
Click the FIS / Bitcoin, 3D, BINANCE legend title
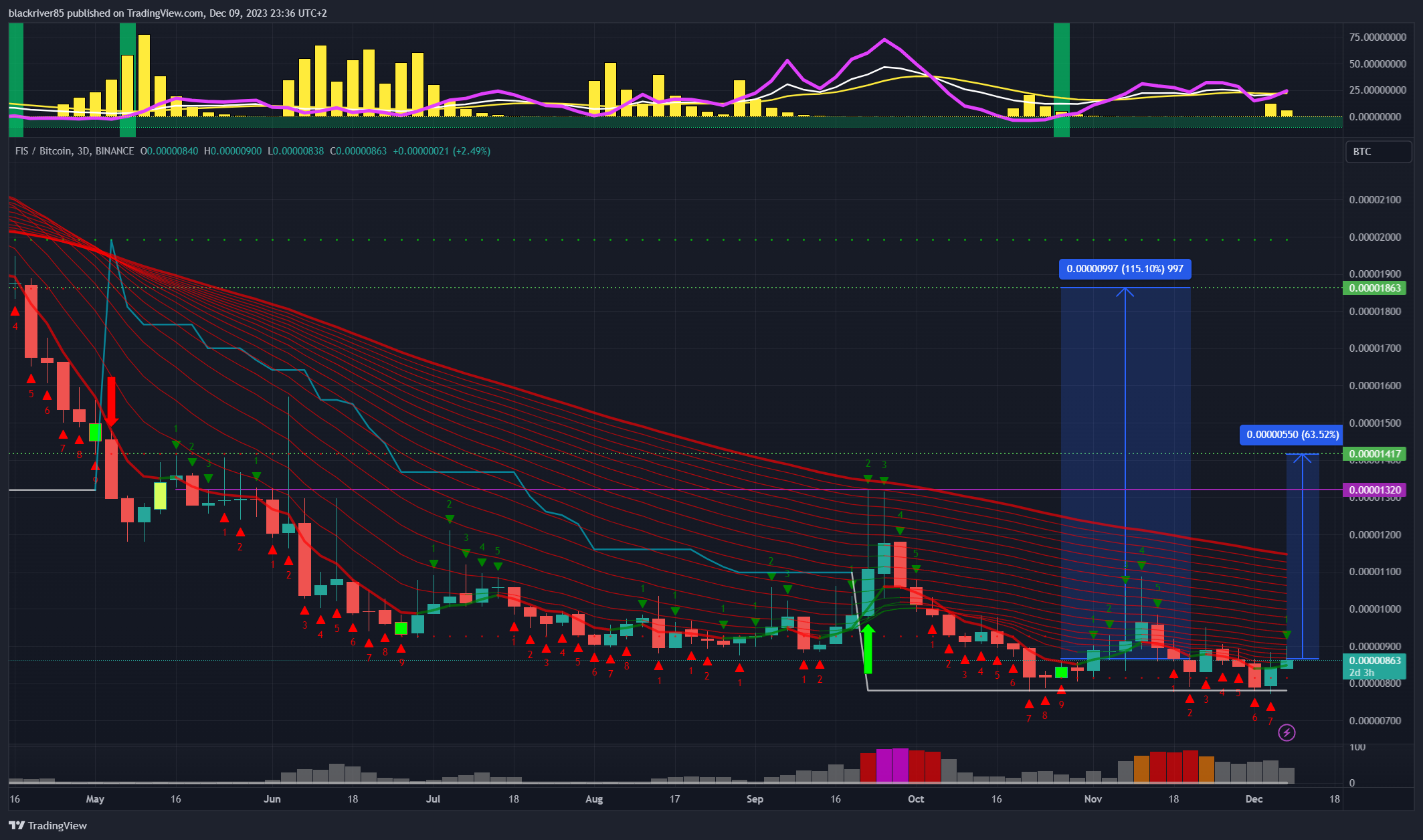click(x=74, y=151)
